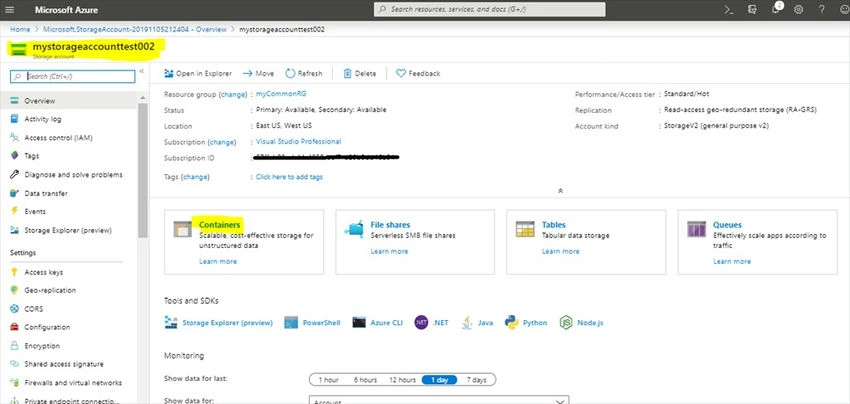Open Microsoft.StorageAccount deployment Overview breadcrumb
Viewport: 850px width, 404px height.
pos(135,29)
